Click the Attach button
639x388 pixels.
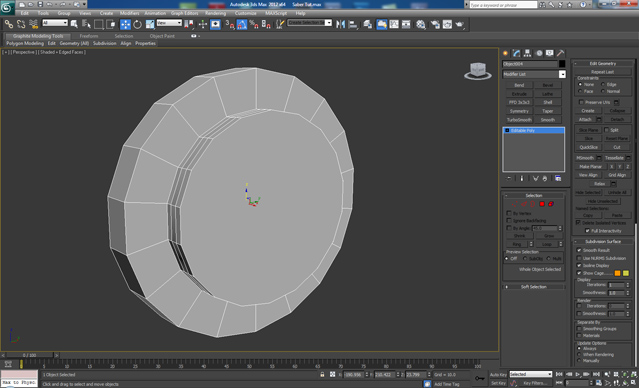[x=585, y=119]
